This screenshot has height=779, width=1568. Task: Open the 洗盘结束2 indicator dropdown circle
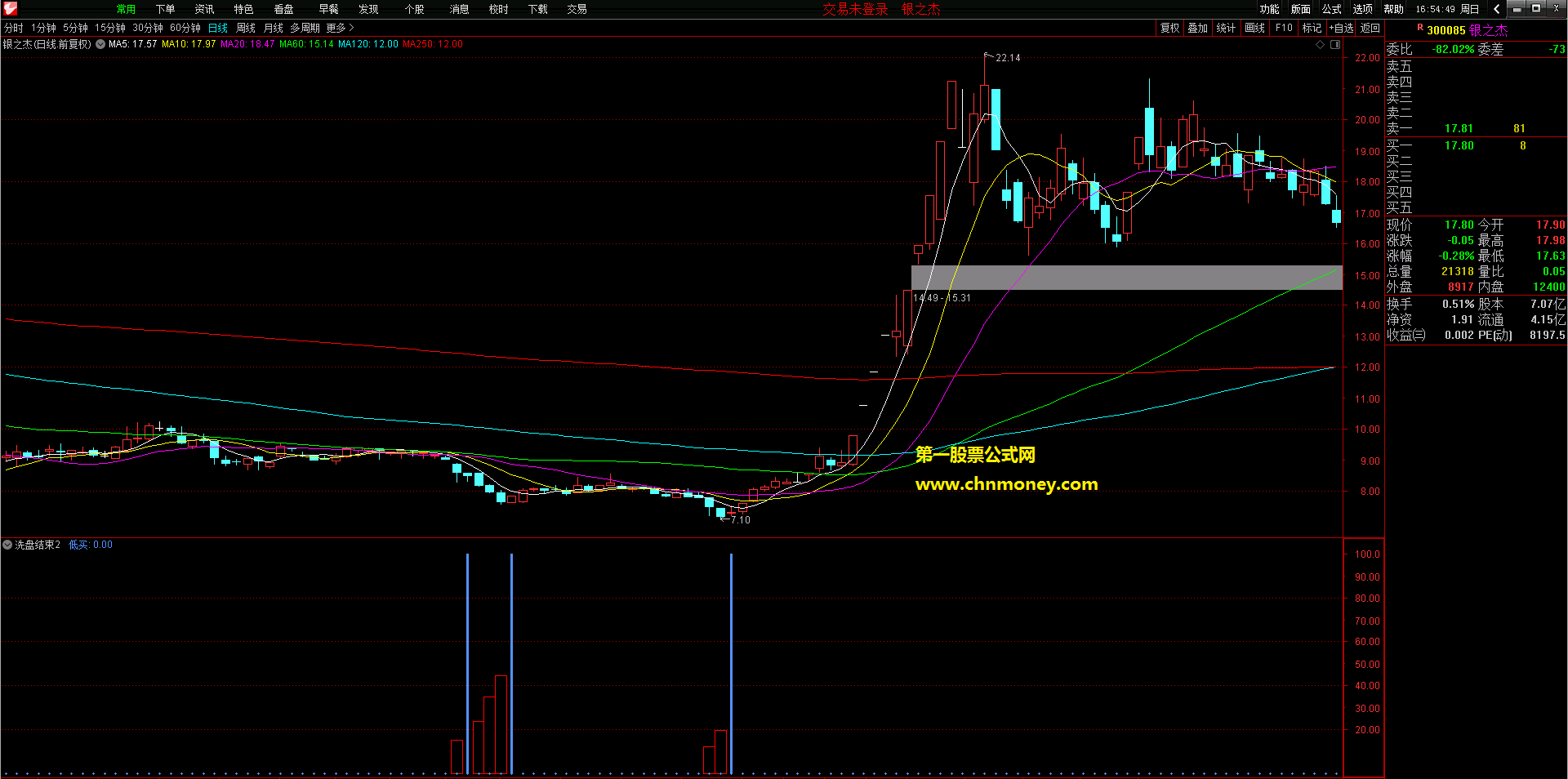point(7,545)
